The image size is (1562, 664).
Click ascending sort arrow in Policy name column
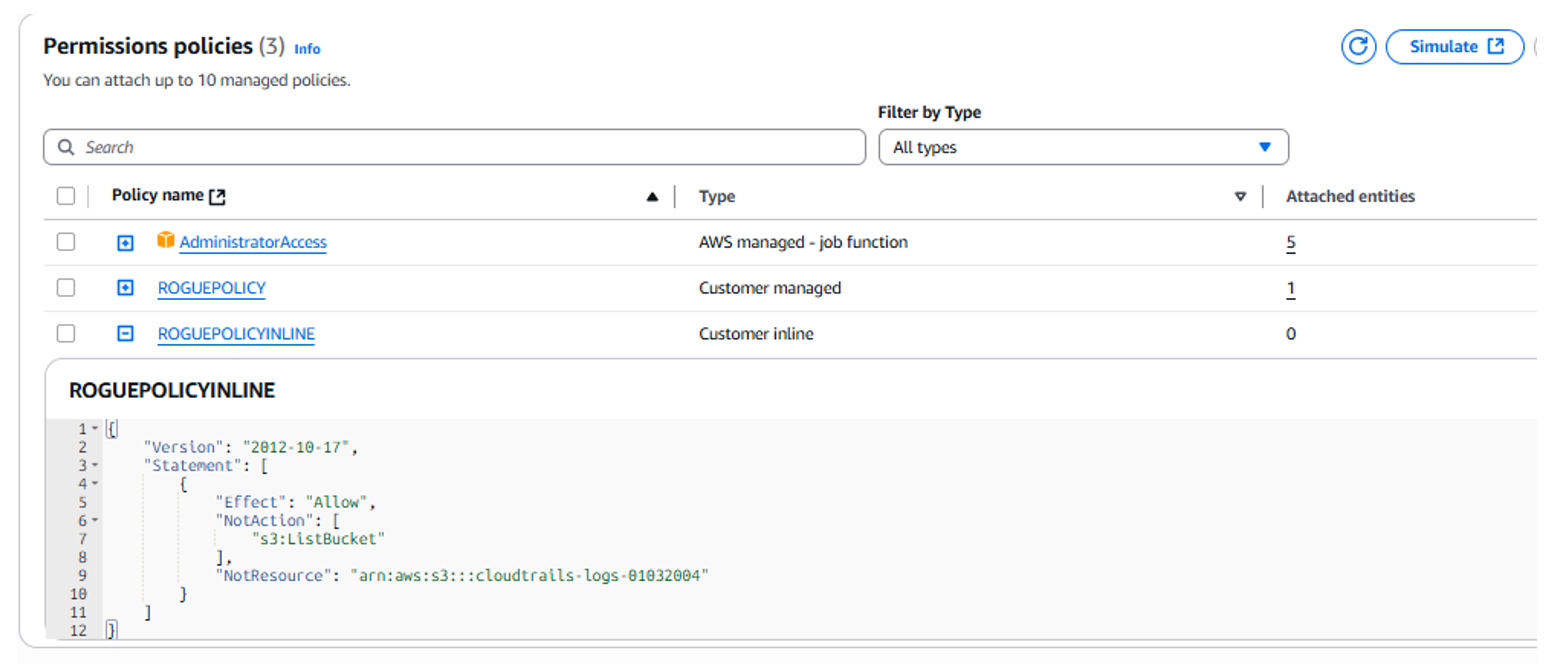point(652,197)
